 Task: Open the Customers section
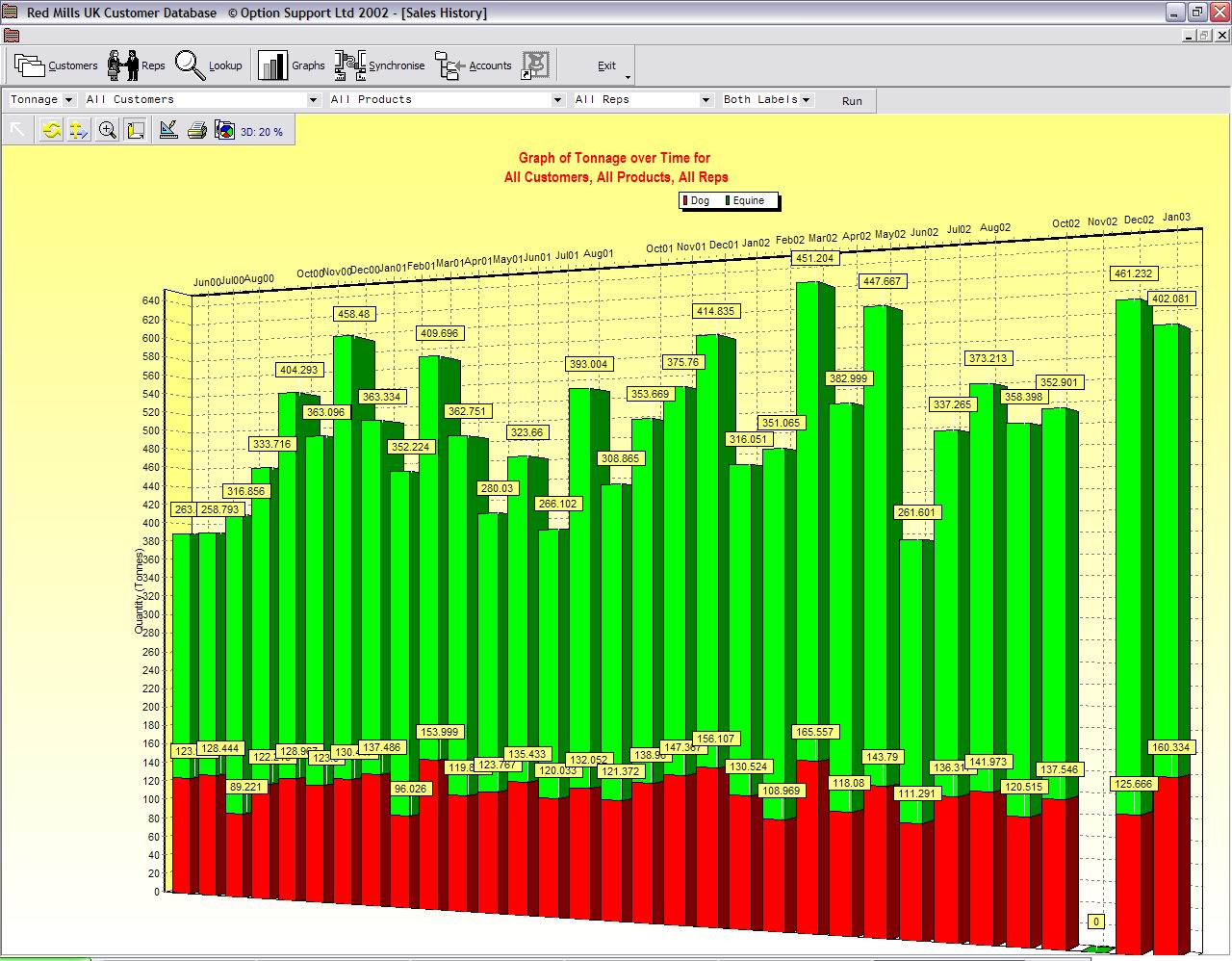point(56,65)
